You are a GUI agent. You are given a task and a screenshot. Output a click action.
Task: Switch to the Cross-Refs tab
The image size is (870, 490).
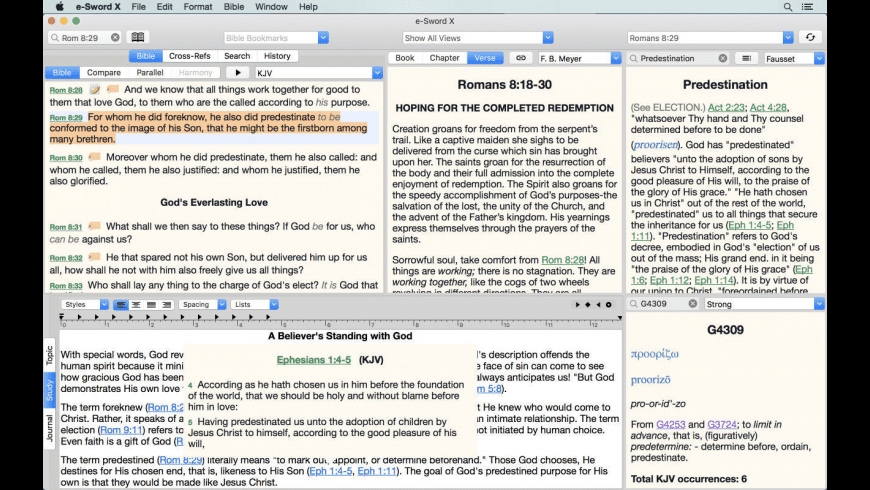point(189,56)
